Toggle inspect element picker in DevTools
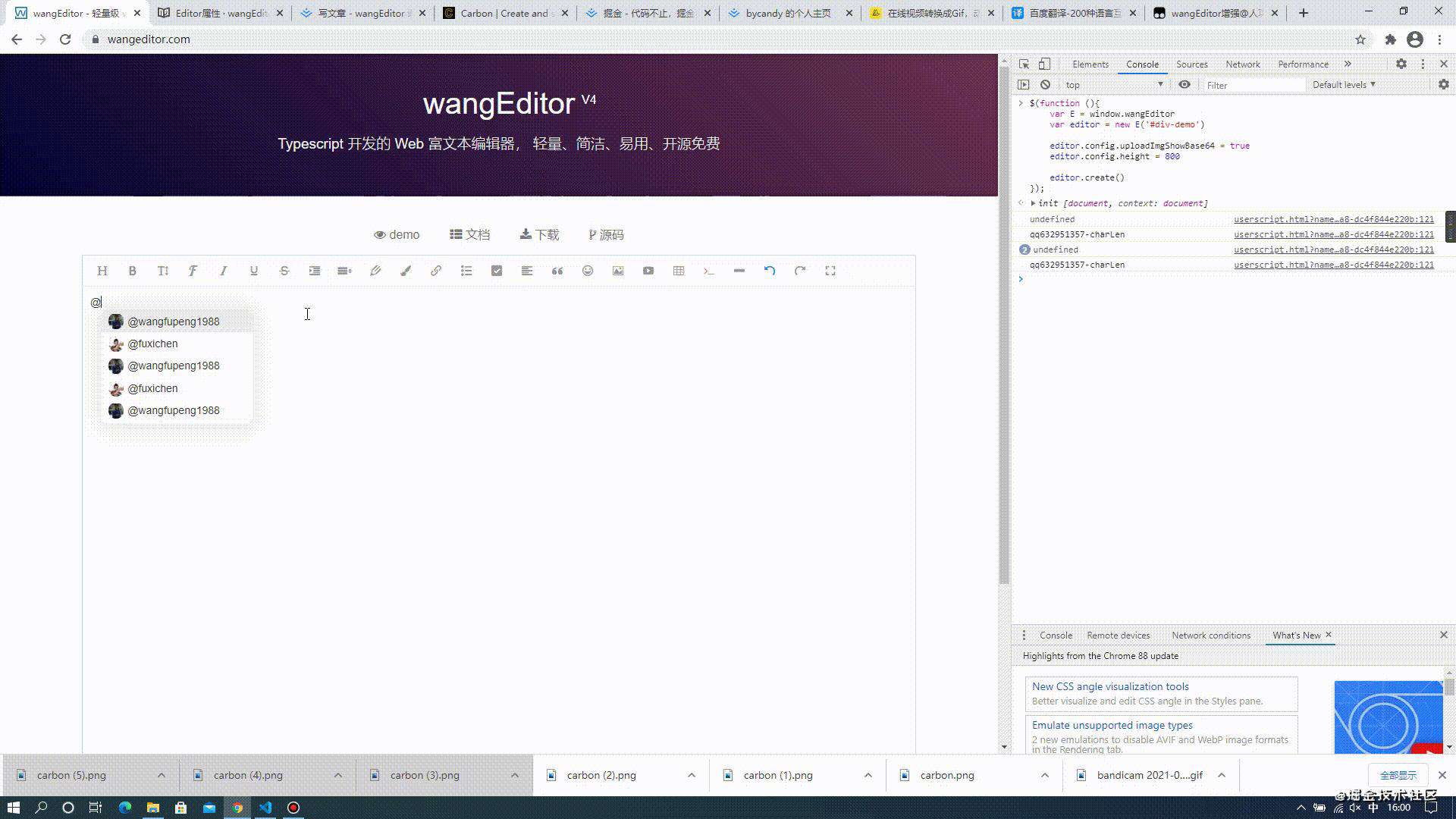The image size is (1456, 819). pyautogui.click(x=1024, y=64)
